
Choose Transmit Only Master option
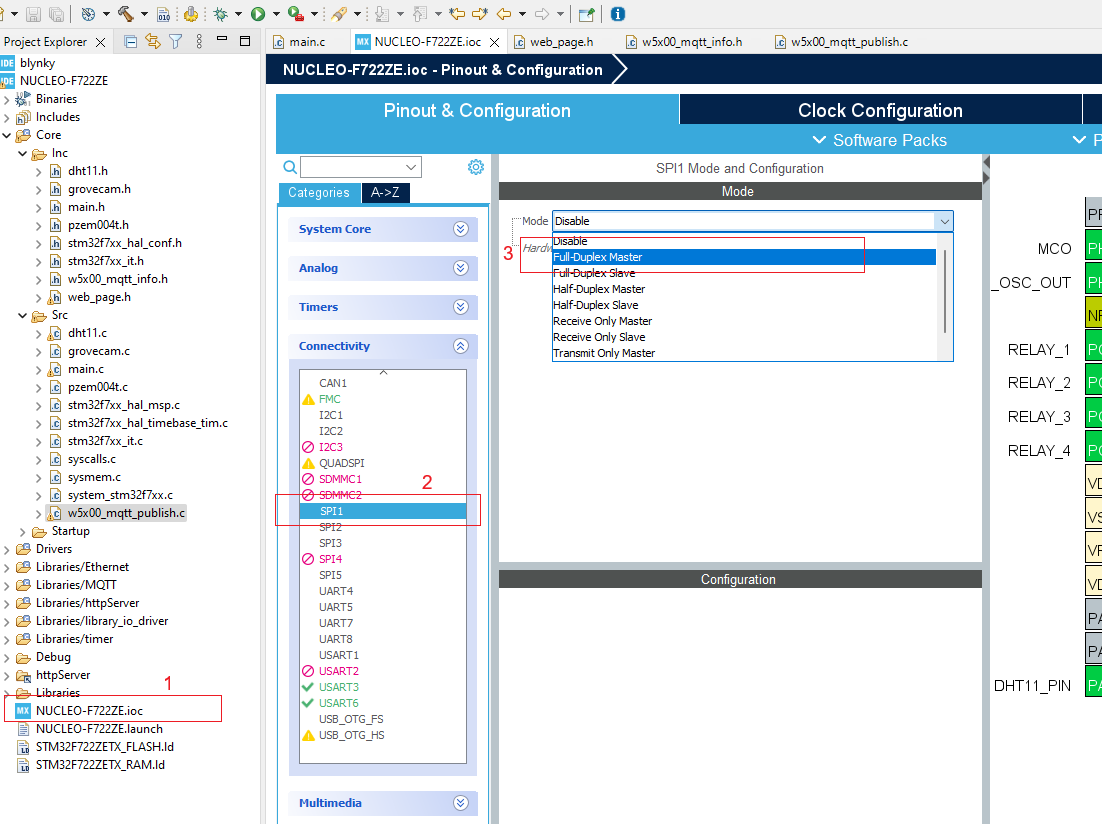click(744, 353)
